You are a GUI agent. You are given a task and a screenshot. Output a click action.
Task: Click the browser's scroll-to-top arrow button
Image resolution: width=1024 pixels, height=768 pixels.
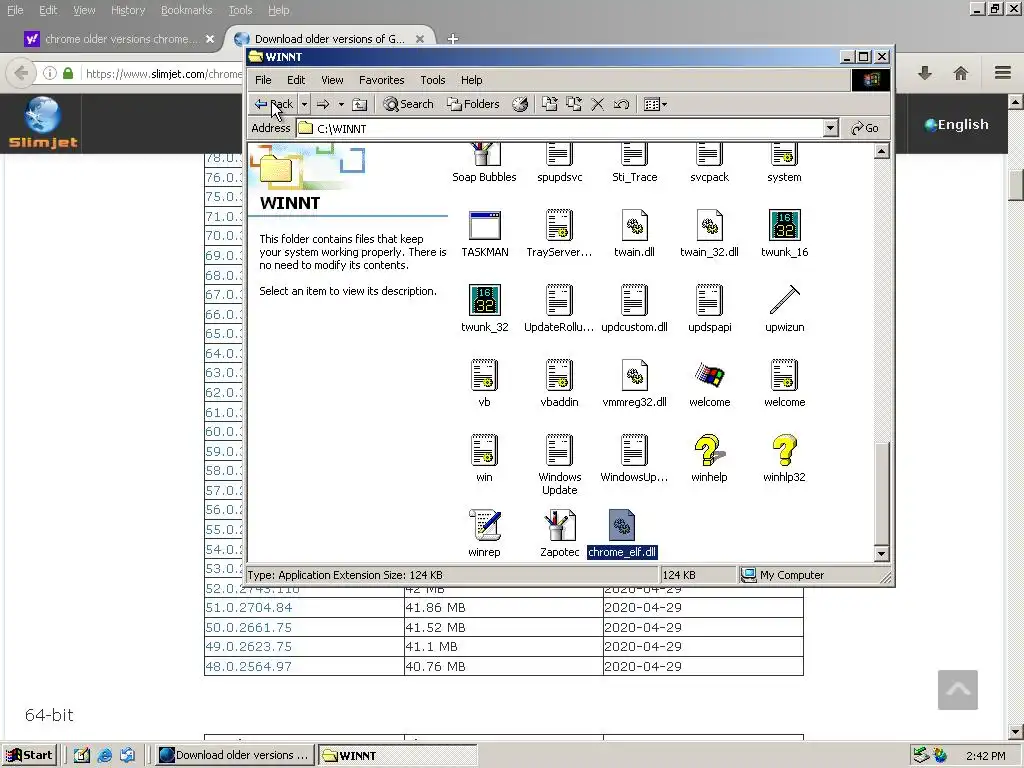[957, 690]
